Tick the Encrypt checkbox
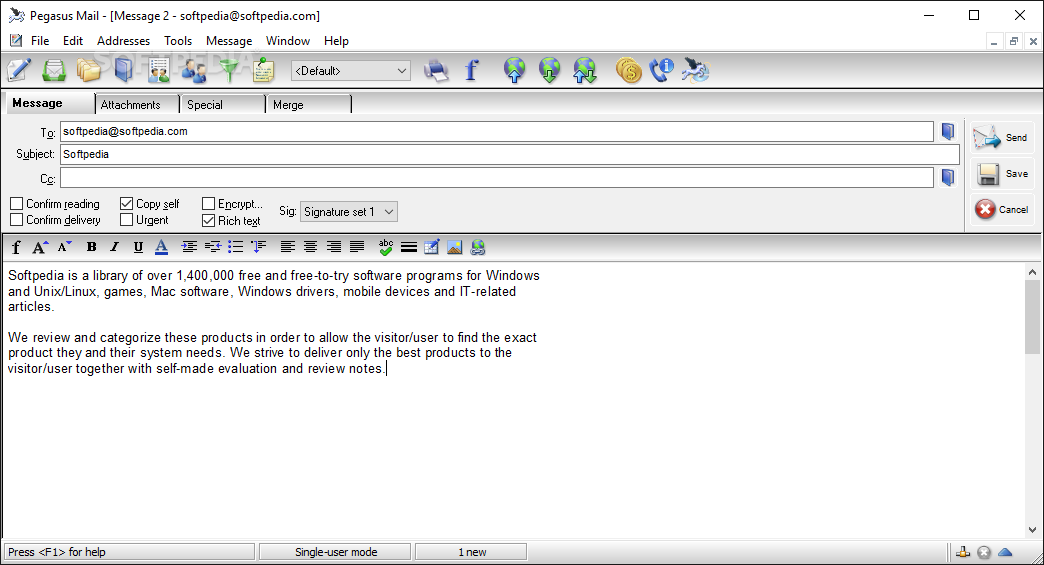 [208, 204]
